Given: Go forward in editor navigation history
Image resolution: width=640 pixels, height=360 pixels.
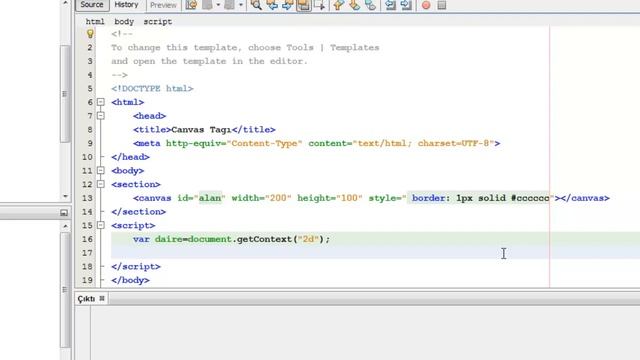Looking at the screenshot, I should point(230,5).
